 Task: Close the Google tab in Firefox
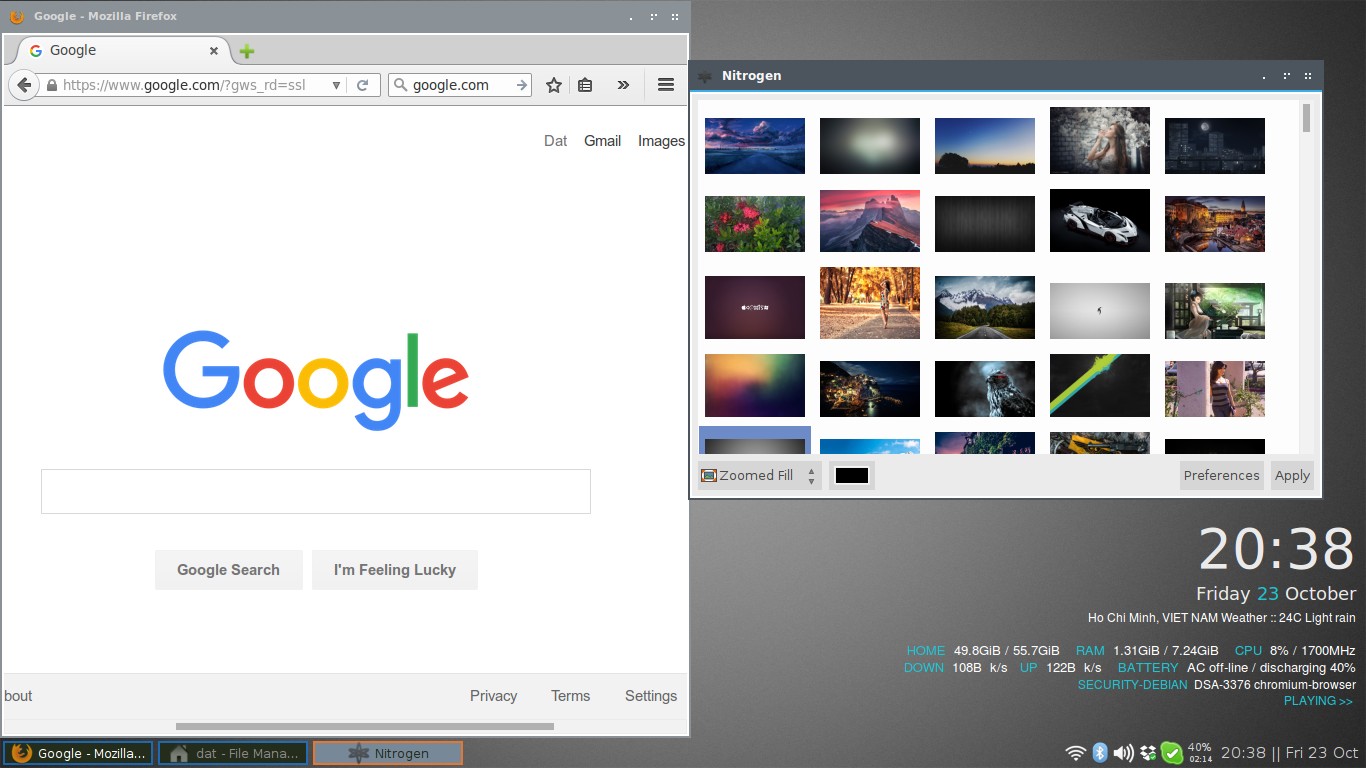[x=213, y=51]
